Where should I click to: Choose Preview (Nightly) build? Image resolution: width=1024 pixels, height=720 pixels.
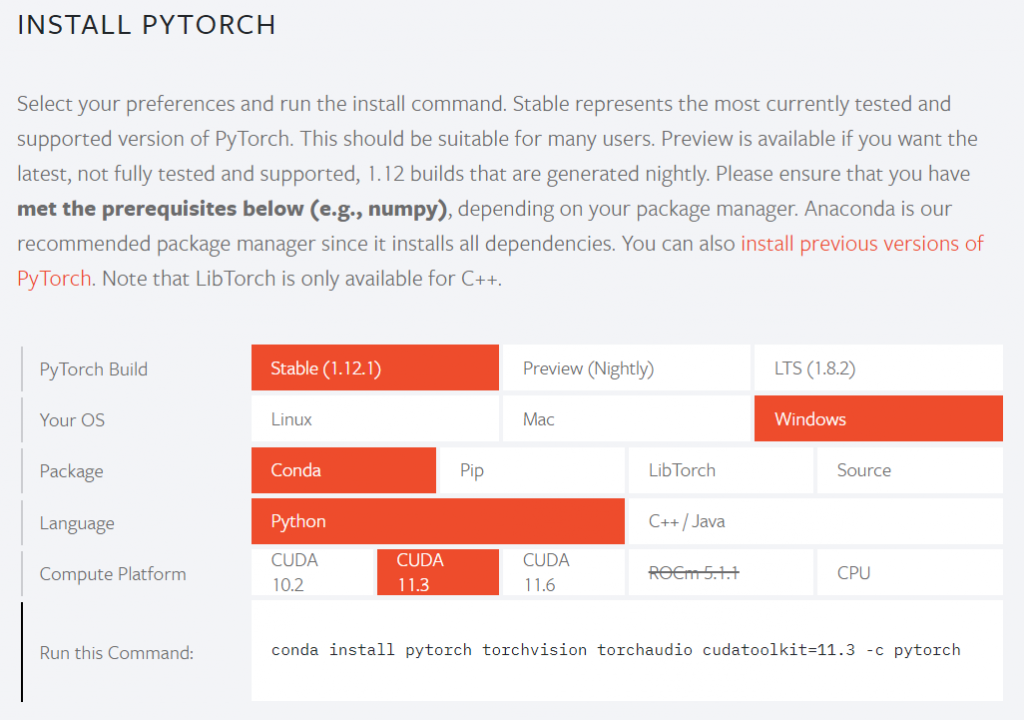click(625, 368)
